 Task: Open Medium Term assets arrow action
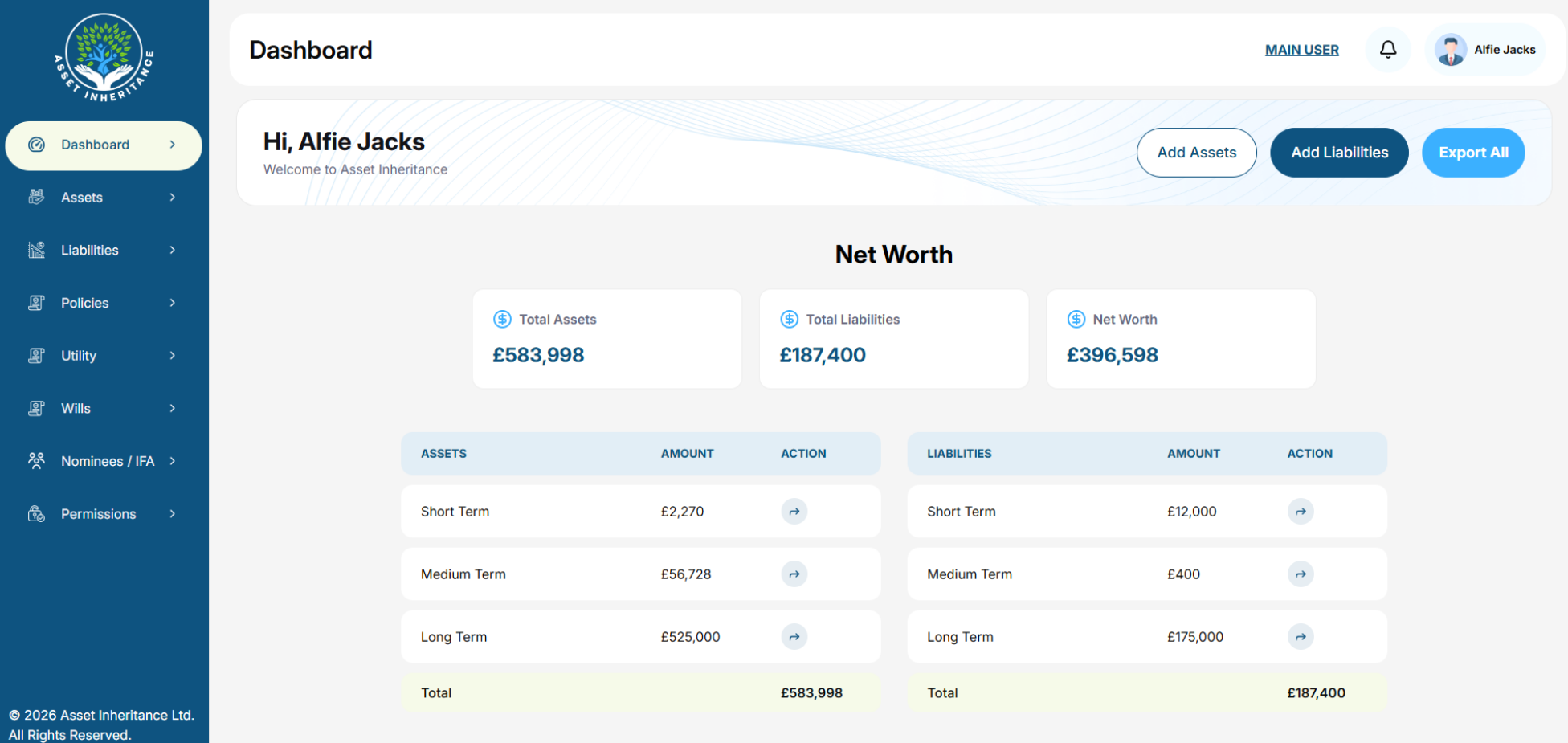(x=794, y=574)
